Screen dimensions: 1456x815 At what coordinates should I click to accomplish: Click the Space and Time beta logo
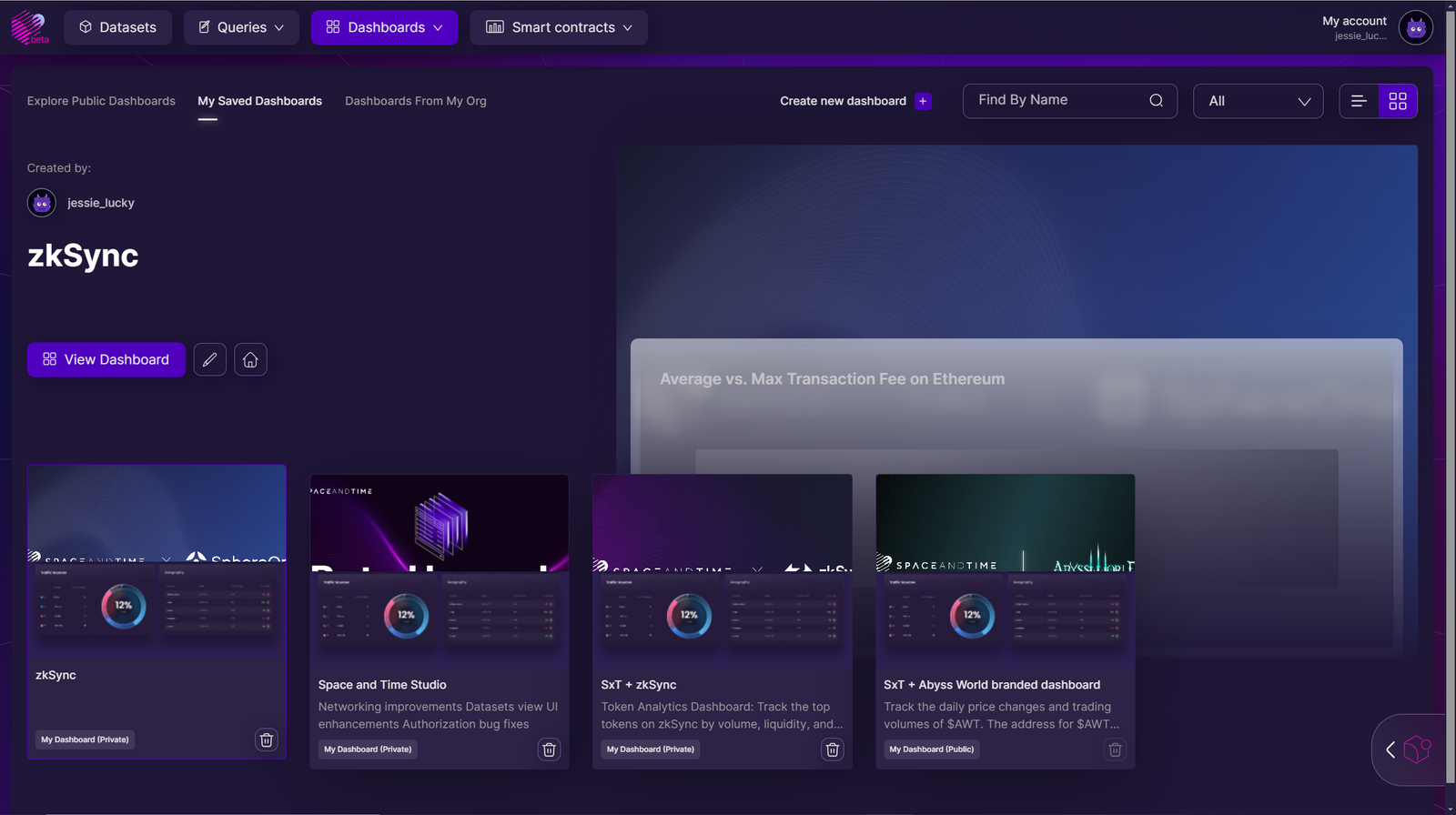point(29,27)
